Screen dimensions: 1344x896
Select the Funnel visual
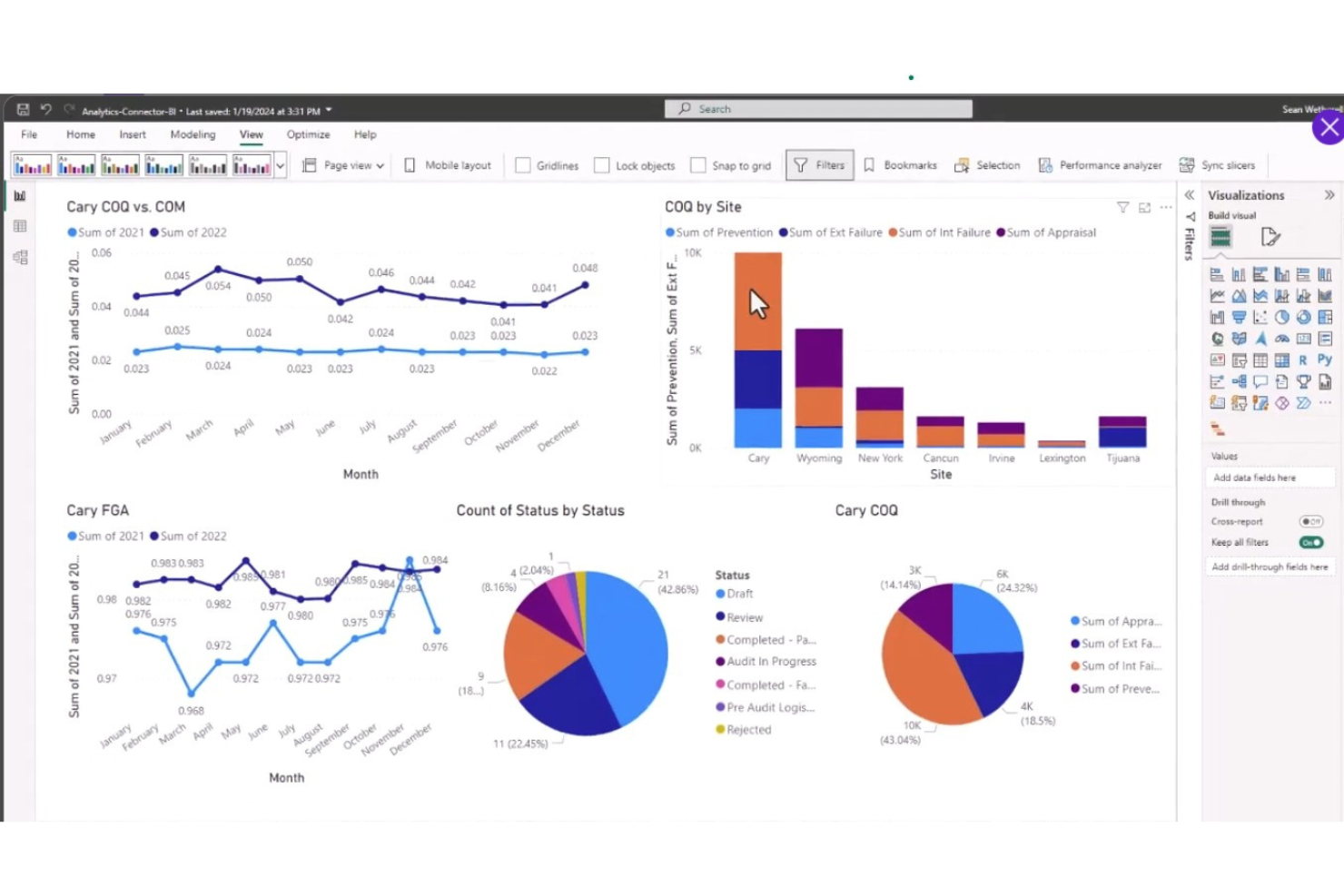click(x=1239, y=317)
